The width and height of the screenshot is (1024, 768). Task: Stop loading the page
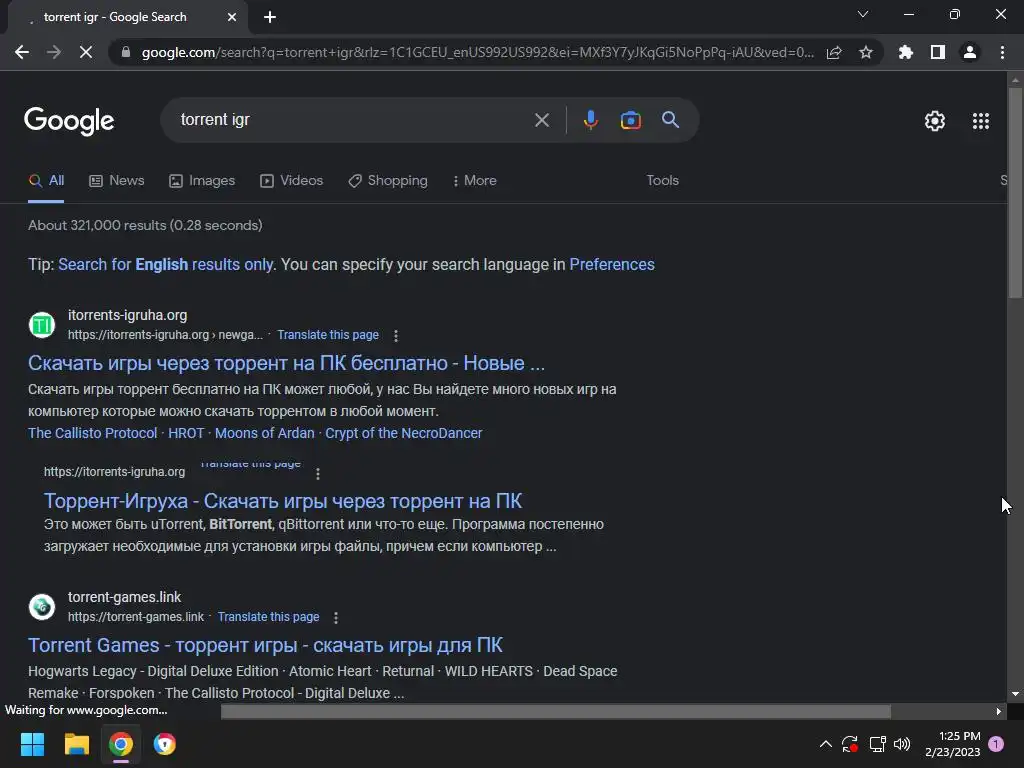tap(86, 52)
